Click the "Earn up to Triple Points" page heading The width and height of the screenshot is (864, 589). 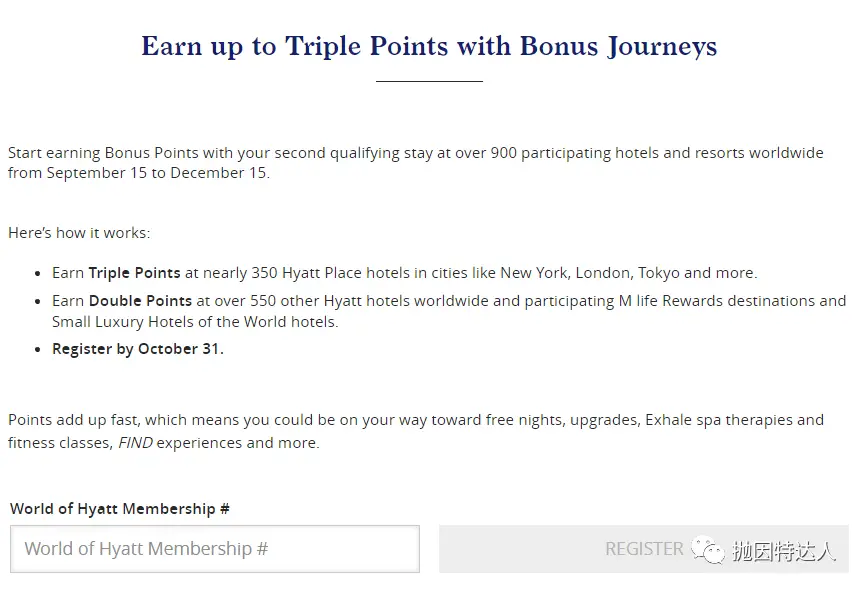coord(429,46)
